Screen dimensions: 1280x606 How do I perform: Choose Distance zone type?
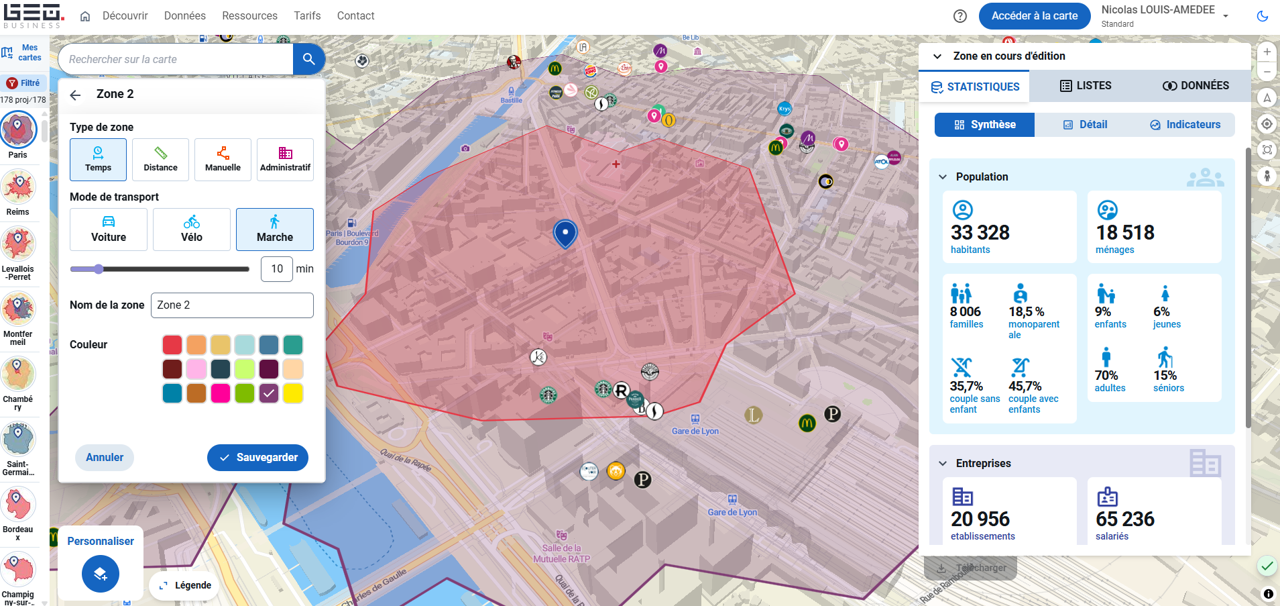point(160,159)
